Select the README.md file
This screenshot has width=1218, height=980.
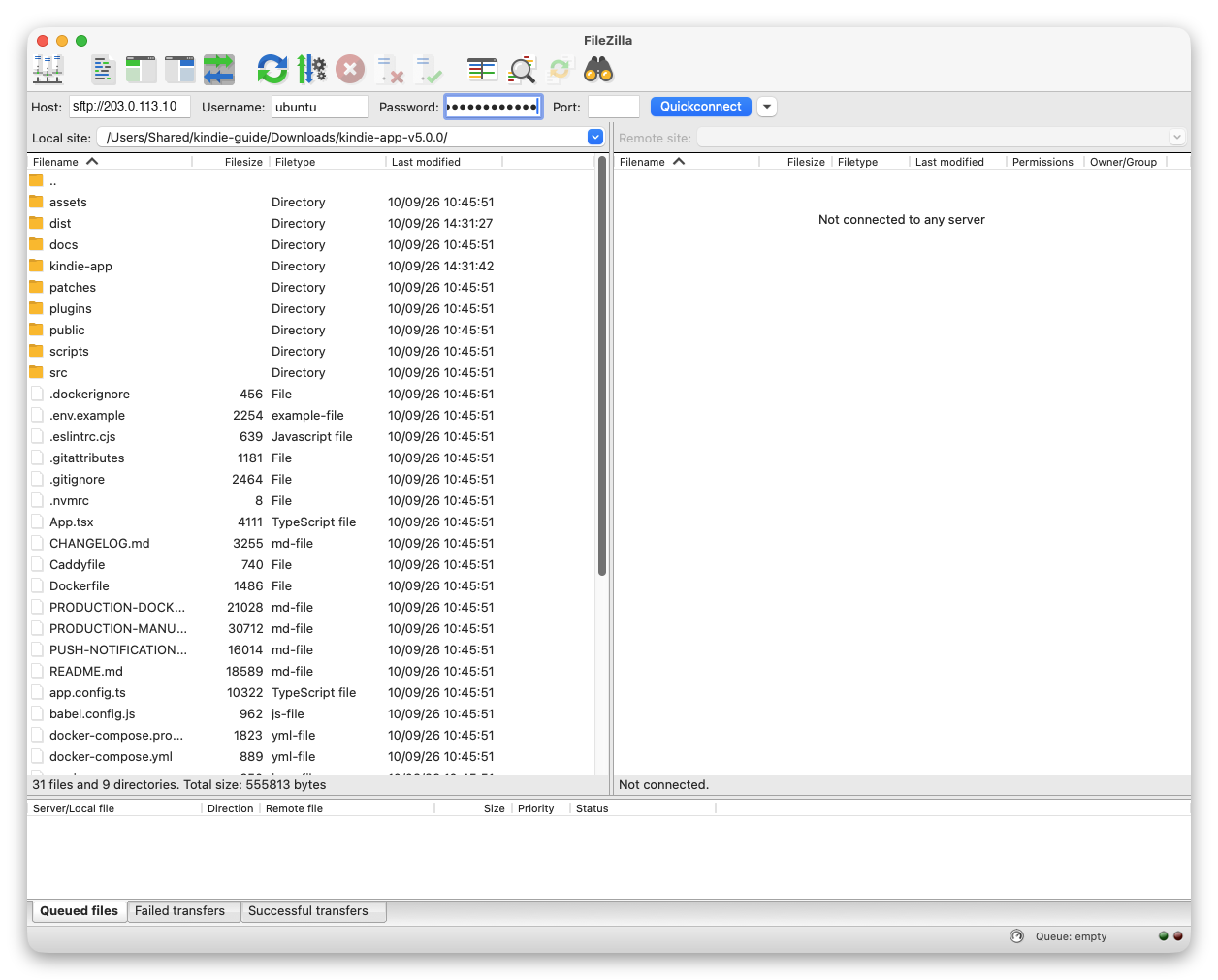[x=310, y=671]
